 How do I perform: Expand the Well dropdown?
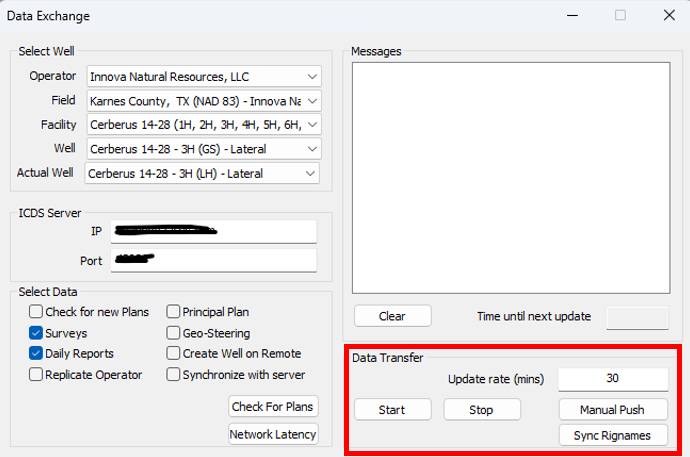click(x=312, y=149)
